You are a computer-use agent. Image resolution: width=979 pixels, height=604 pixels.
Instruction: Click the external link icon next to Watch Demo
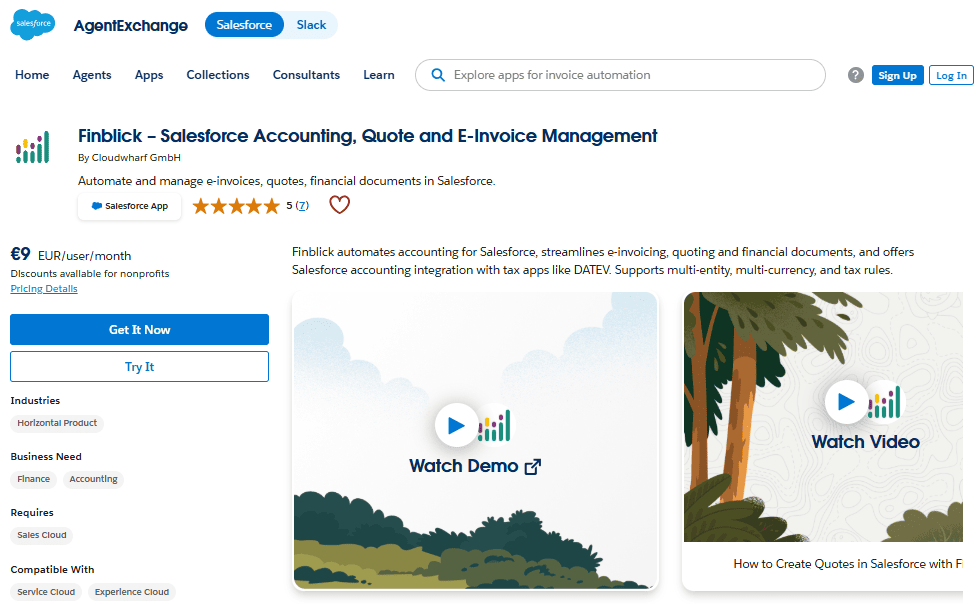click(533, 467)
